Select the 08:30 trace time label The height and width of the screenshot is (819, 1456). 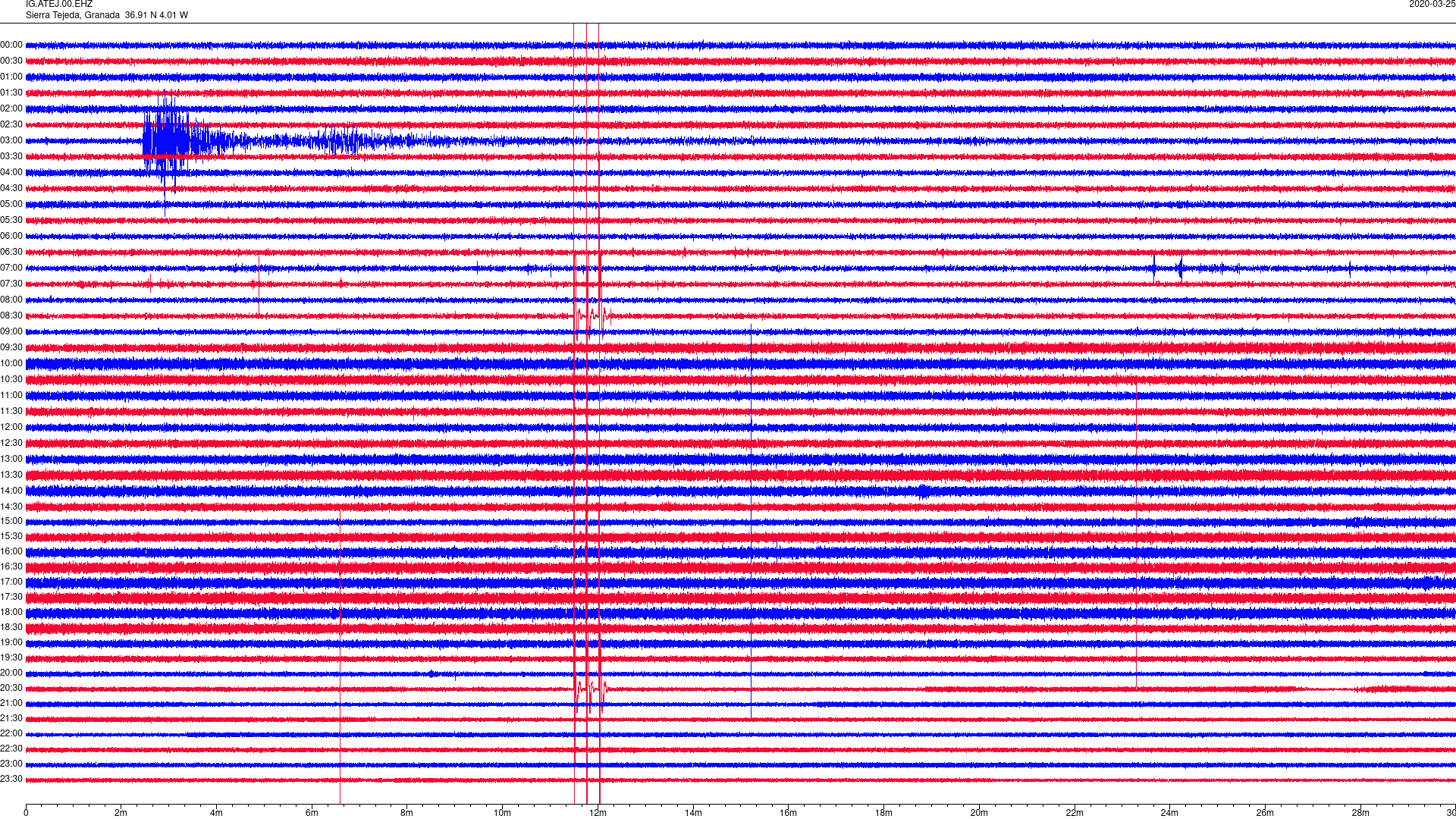[11, 316]
